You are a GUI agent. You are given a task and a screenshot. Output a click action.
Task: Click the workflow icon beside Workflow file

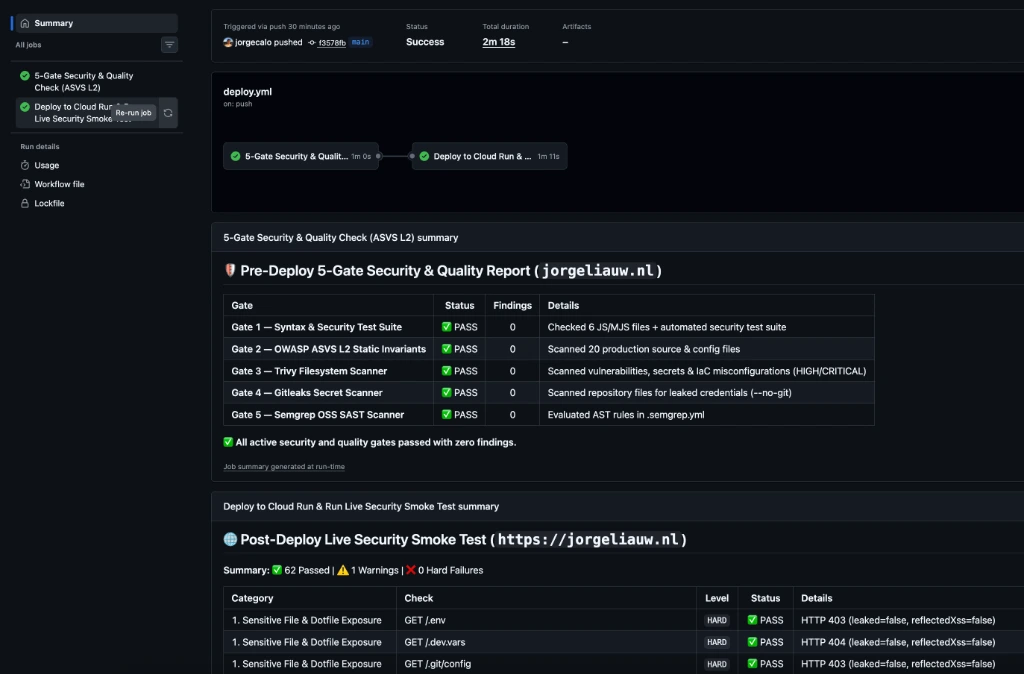click(25, 184)
